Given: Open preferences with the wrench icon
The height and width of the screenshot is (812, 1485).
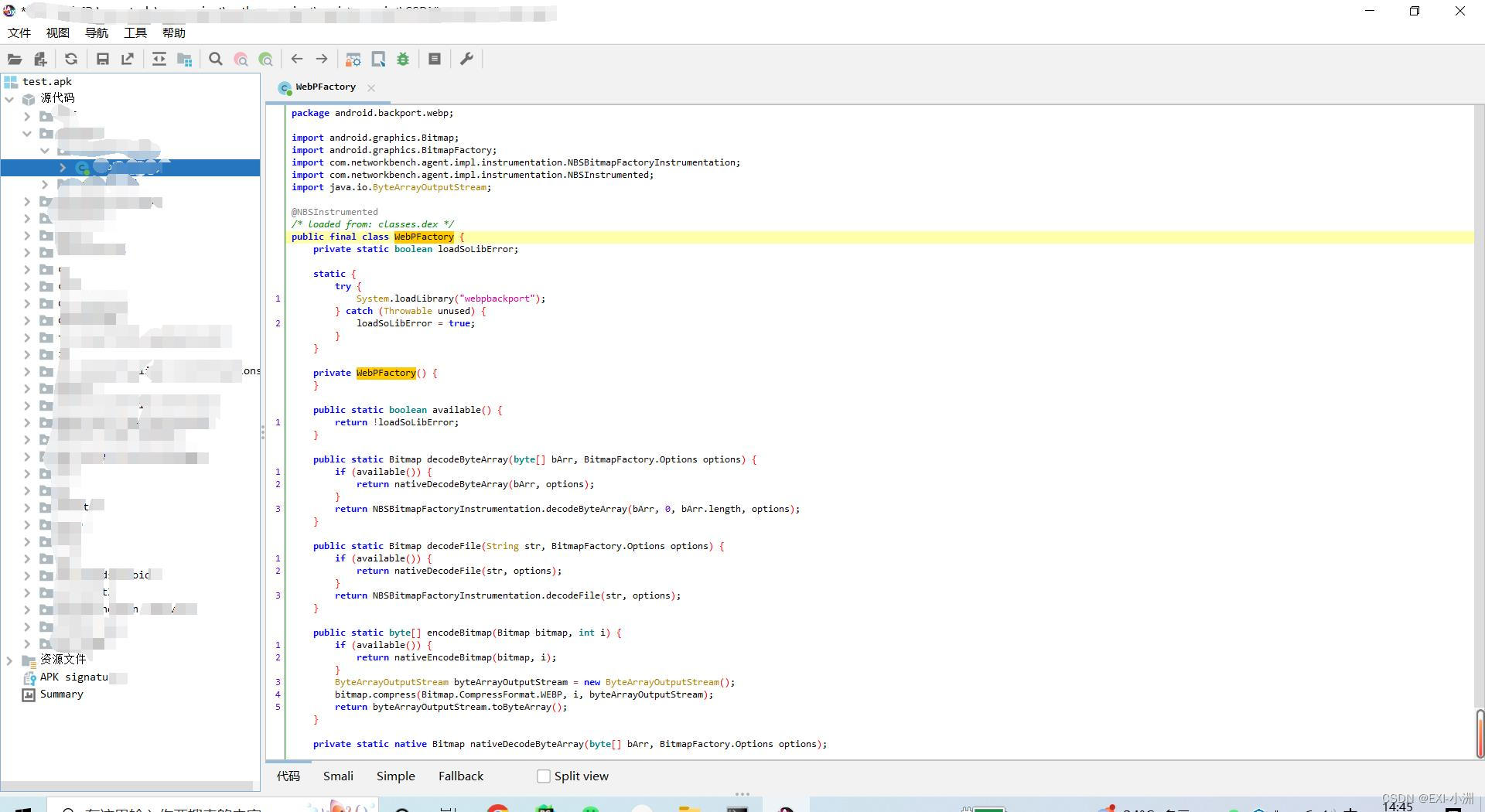Looking at the screenshot, I should tap(466, 60).
